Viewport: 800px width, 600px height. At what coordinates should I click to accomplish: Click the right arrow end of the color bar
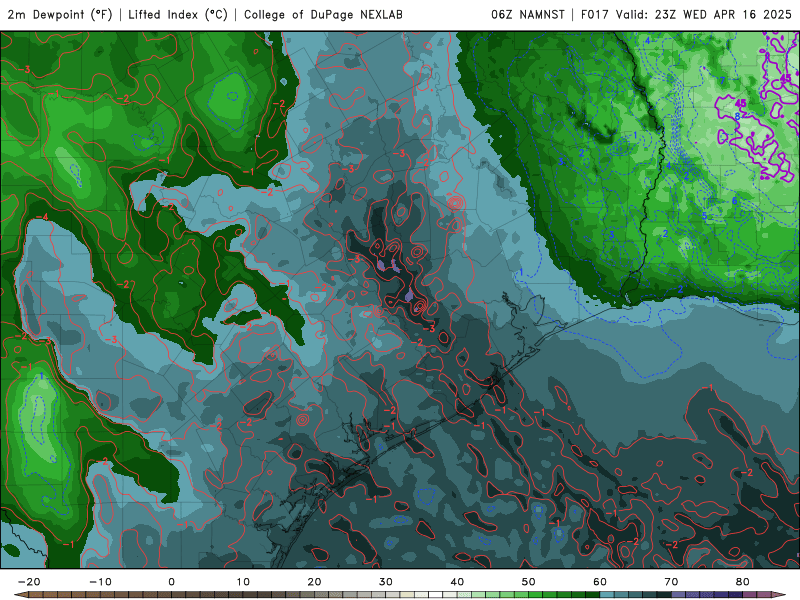click(x=779, y=595)
